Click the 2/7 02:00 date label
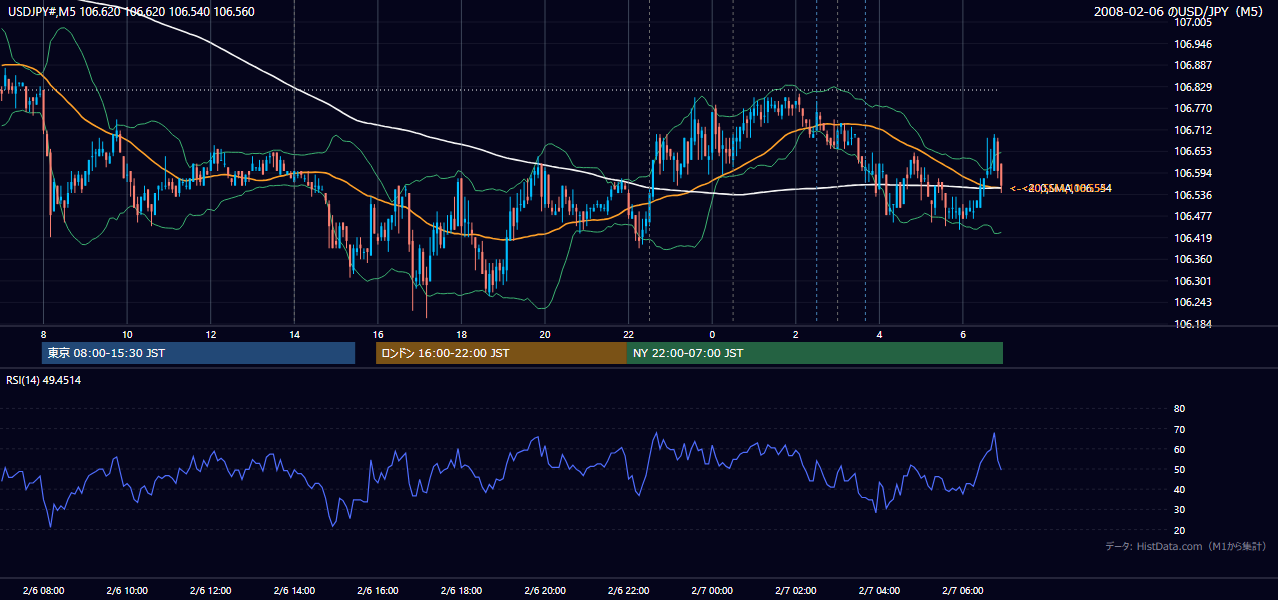The height and width of the screenshot is (600, 1278). point(796,590)
